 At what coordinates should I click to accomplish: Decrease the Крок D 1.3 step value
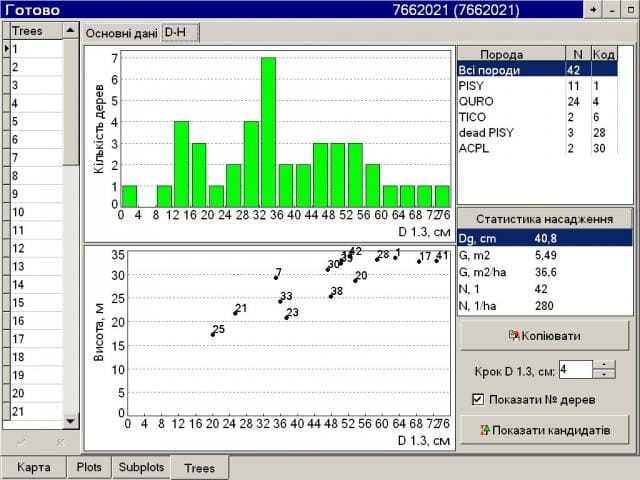[x=603, y=375]
